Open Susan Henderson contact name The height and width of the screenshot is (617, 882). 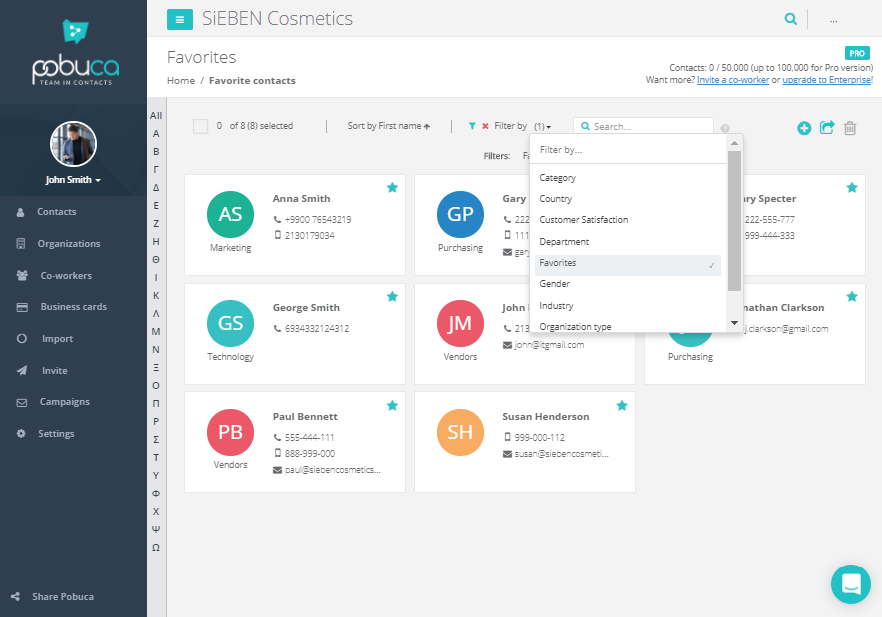point(546,417)
